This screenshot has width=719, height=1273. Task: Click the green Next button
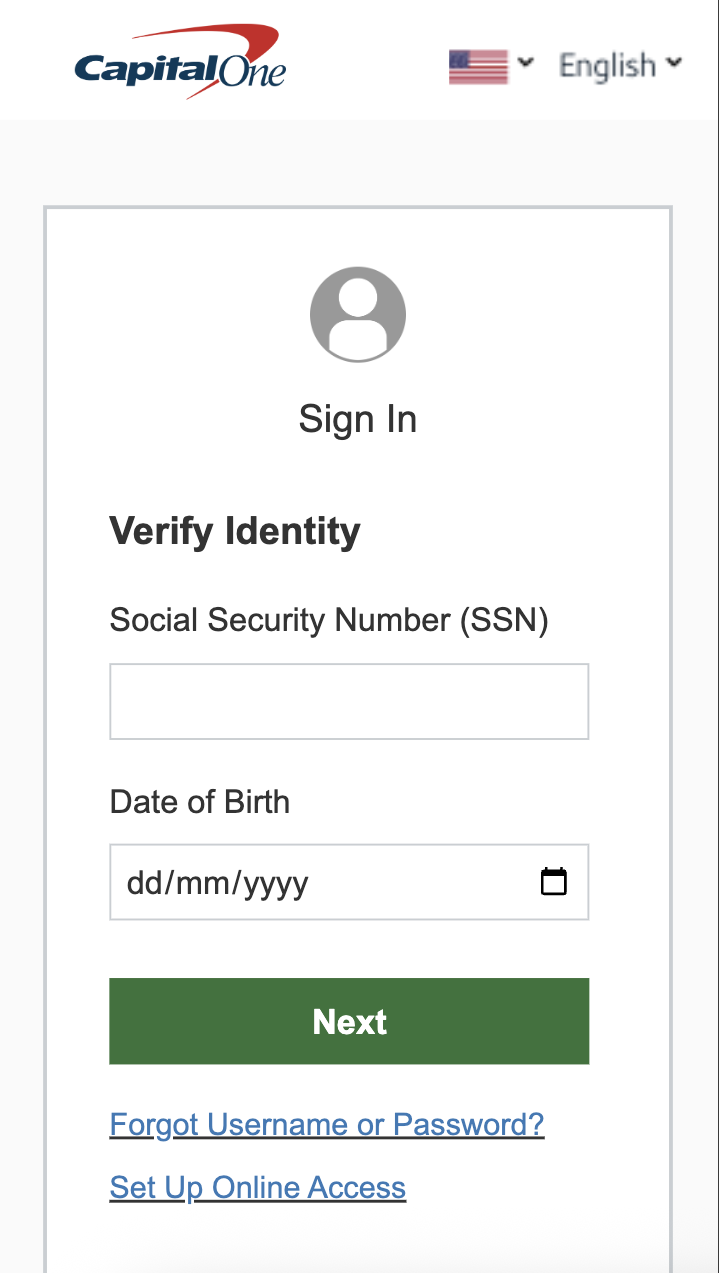349,1021
